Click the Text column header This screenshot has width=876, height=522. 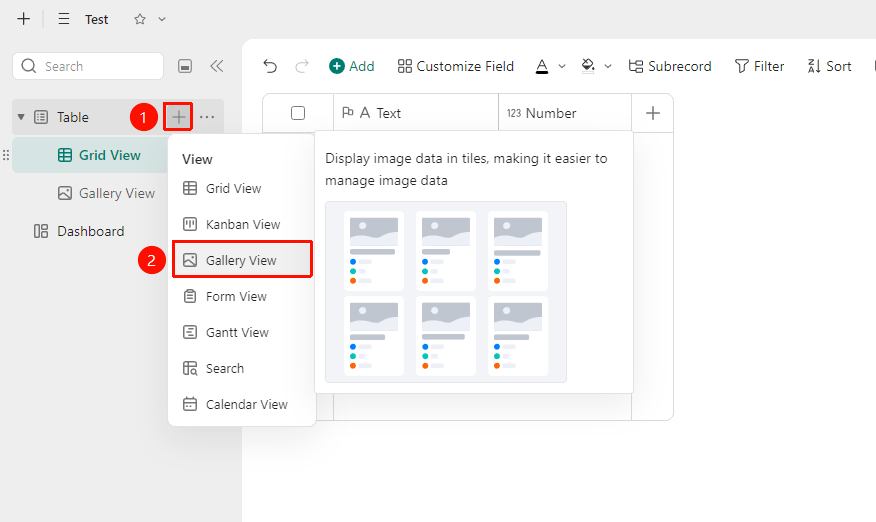(416, 113)
